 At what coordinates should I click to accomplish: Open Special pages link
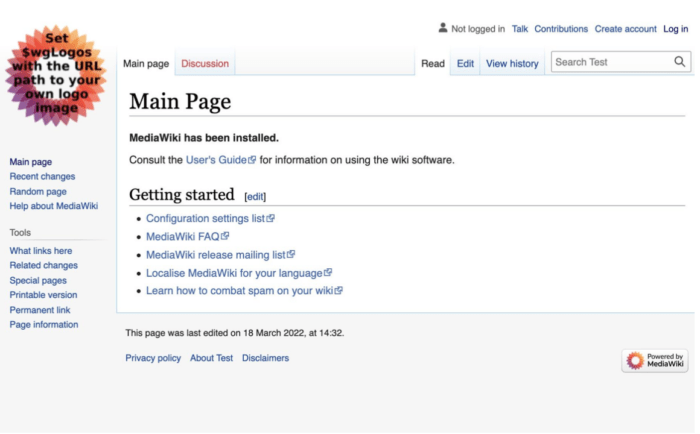tap(38, 280)
